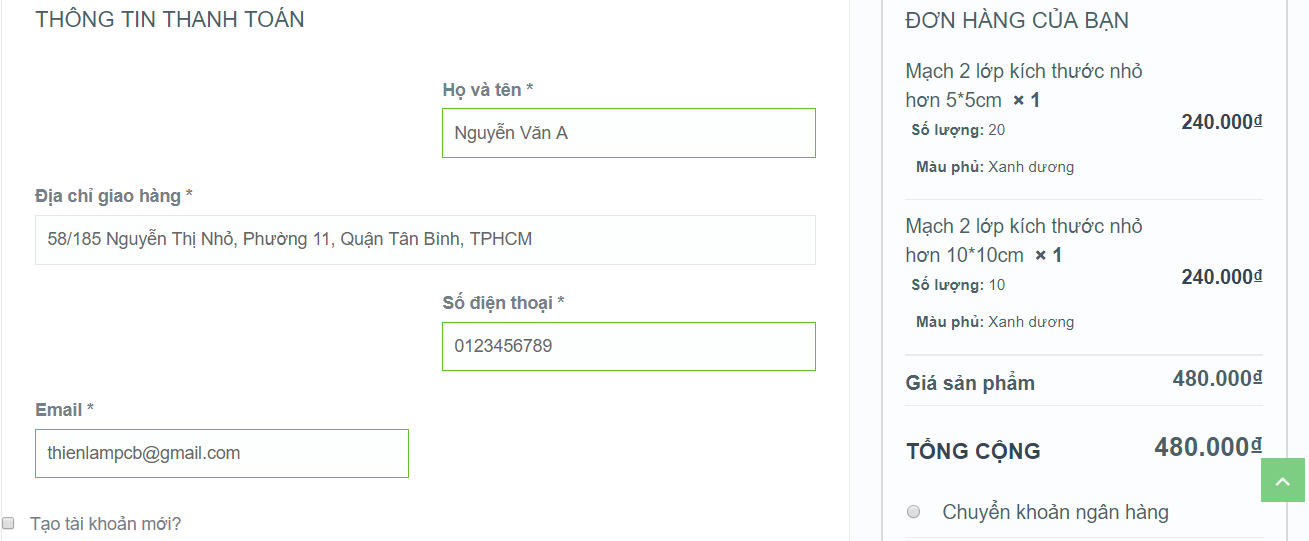The image size is (1309, 541).
Task: Click the 'THÔNG TIN THANH TOÁN' heading
Action: 170,19
